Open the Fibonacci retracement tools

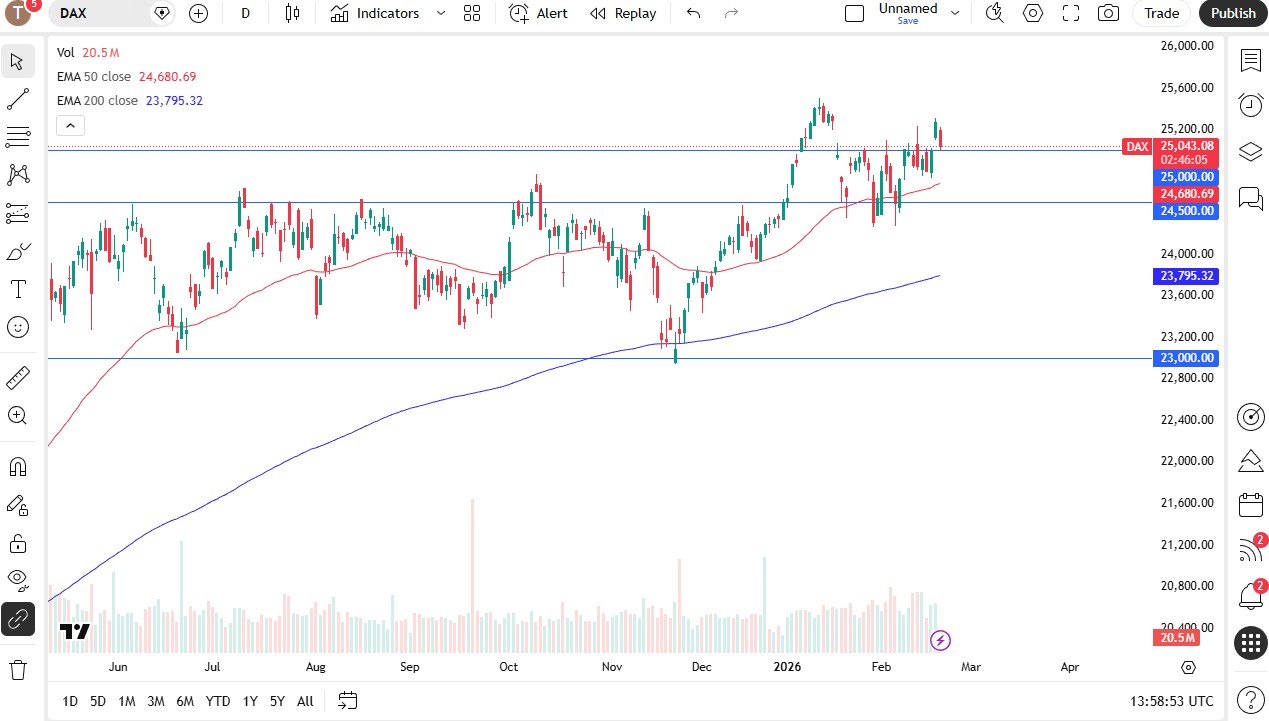click(17, 137)
